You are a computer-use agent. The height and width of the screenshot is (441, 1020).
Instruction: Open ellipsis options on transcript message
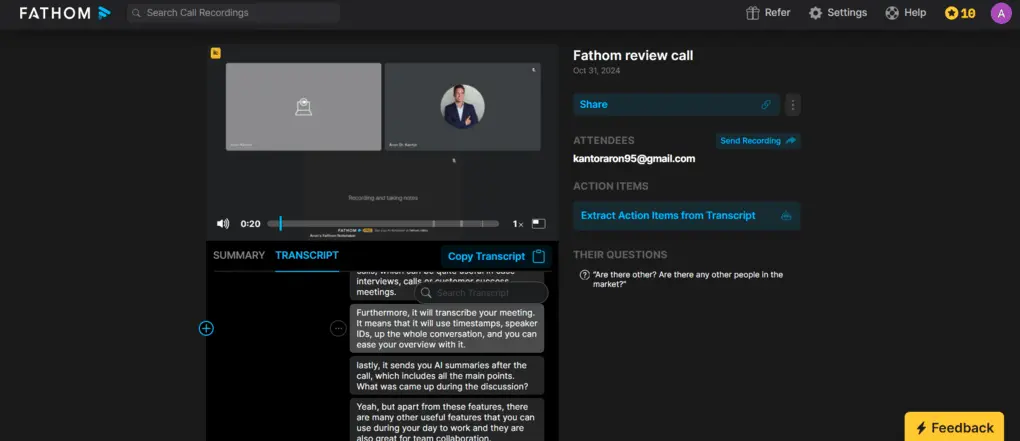click(338, 328)
